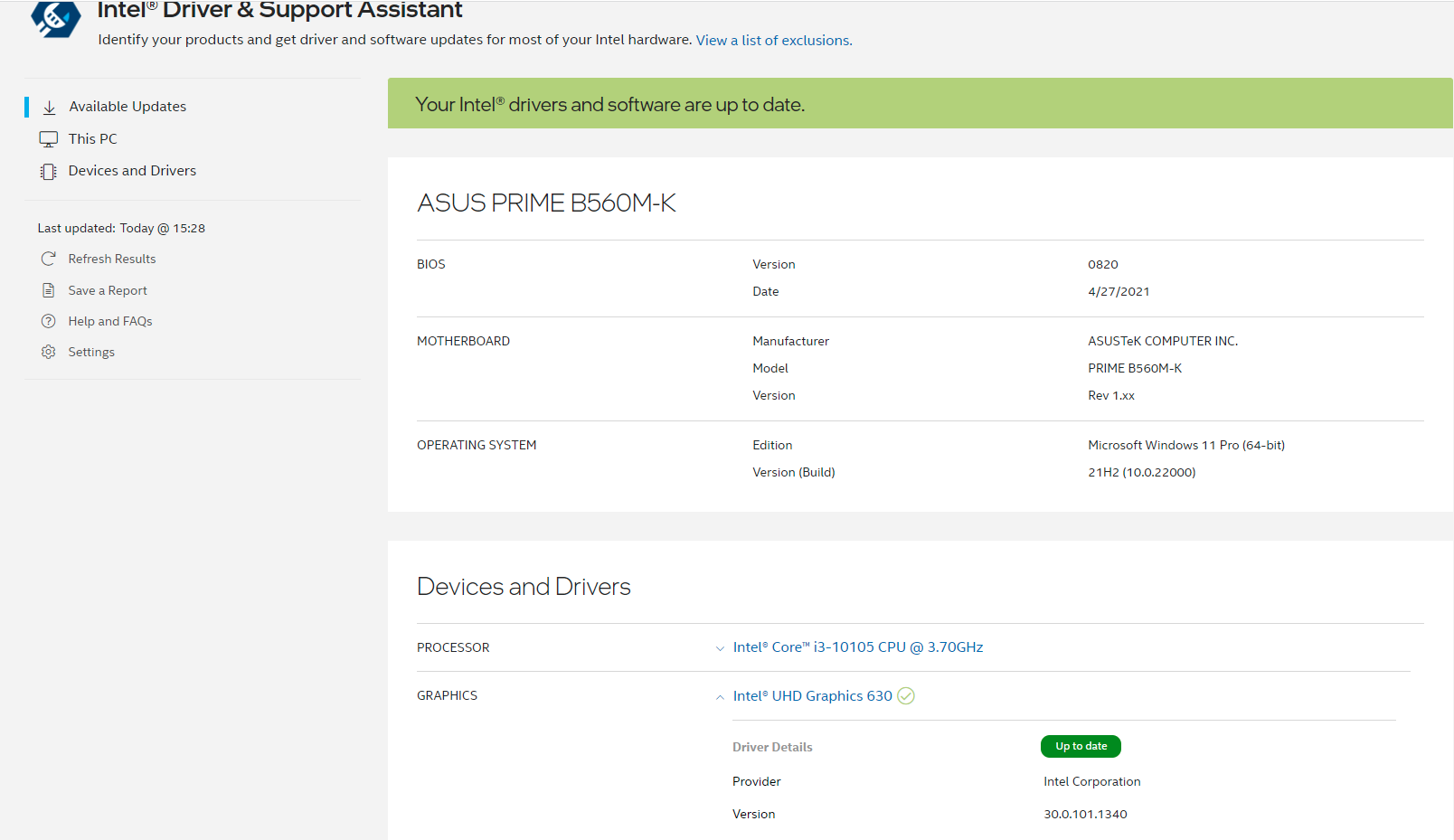This screenshot has width=1454, height=840.
Task: Click the Save a Report document icon
Action: click(49, 290)
